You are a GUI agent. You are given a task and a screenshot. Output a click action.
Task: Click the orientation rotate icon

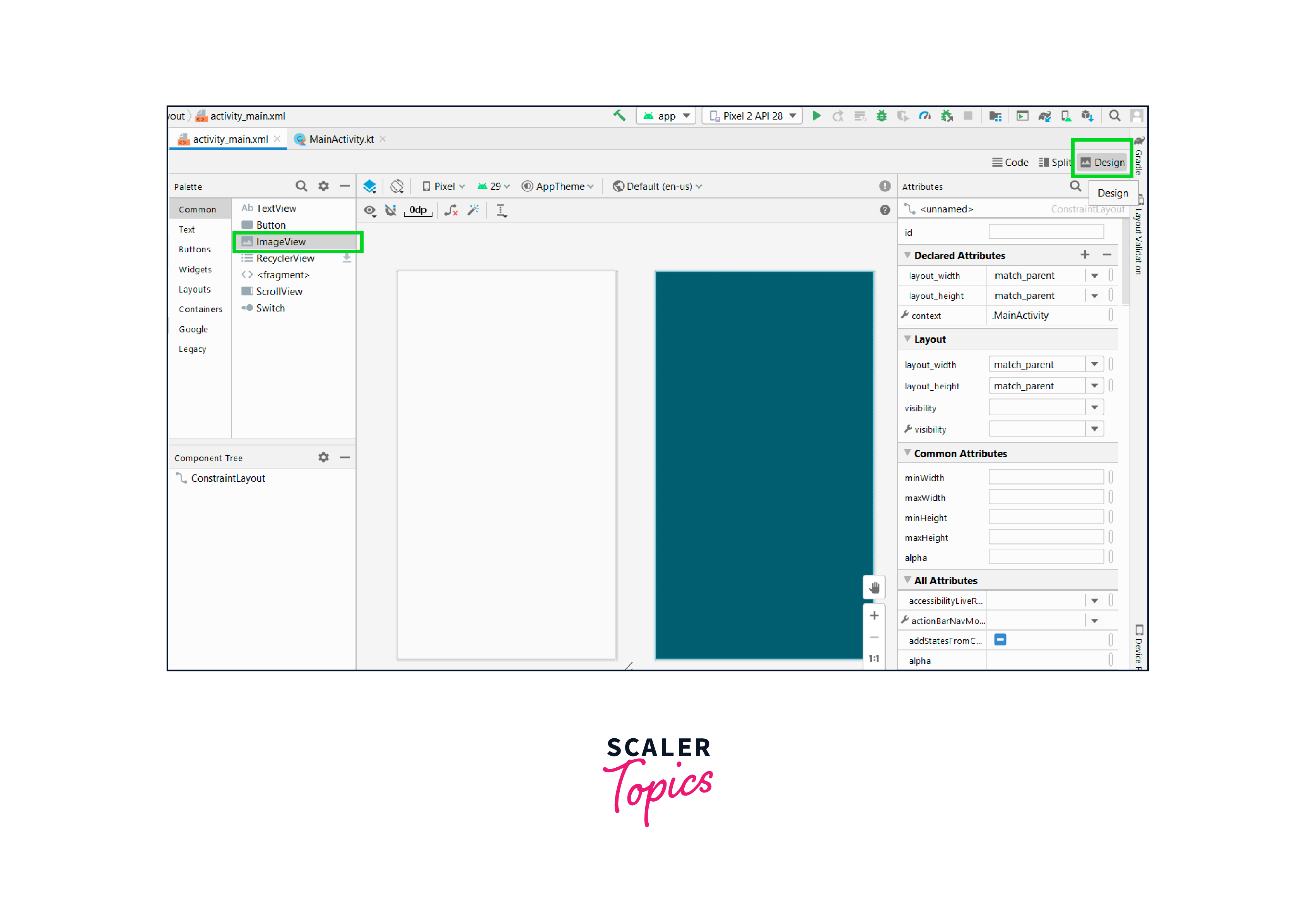coord(397,187)
